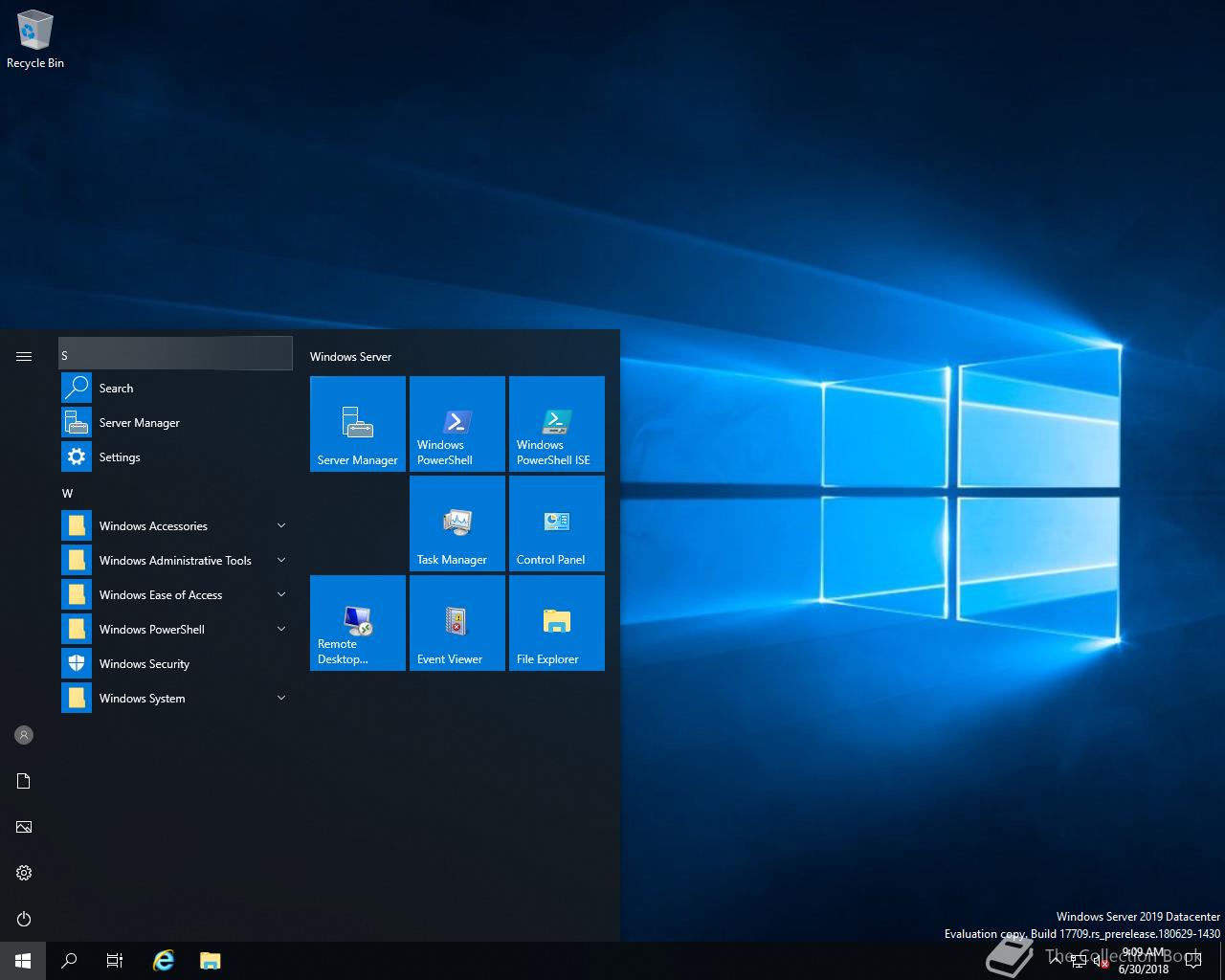
Task: Expand the Windows Administrative Tools chevron
Action: (281, 560)
